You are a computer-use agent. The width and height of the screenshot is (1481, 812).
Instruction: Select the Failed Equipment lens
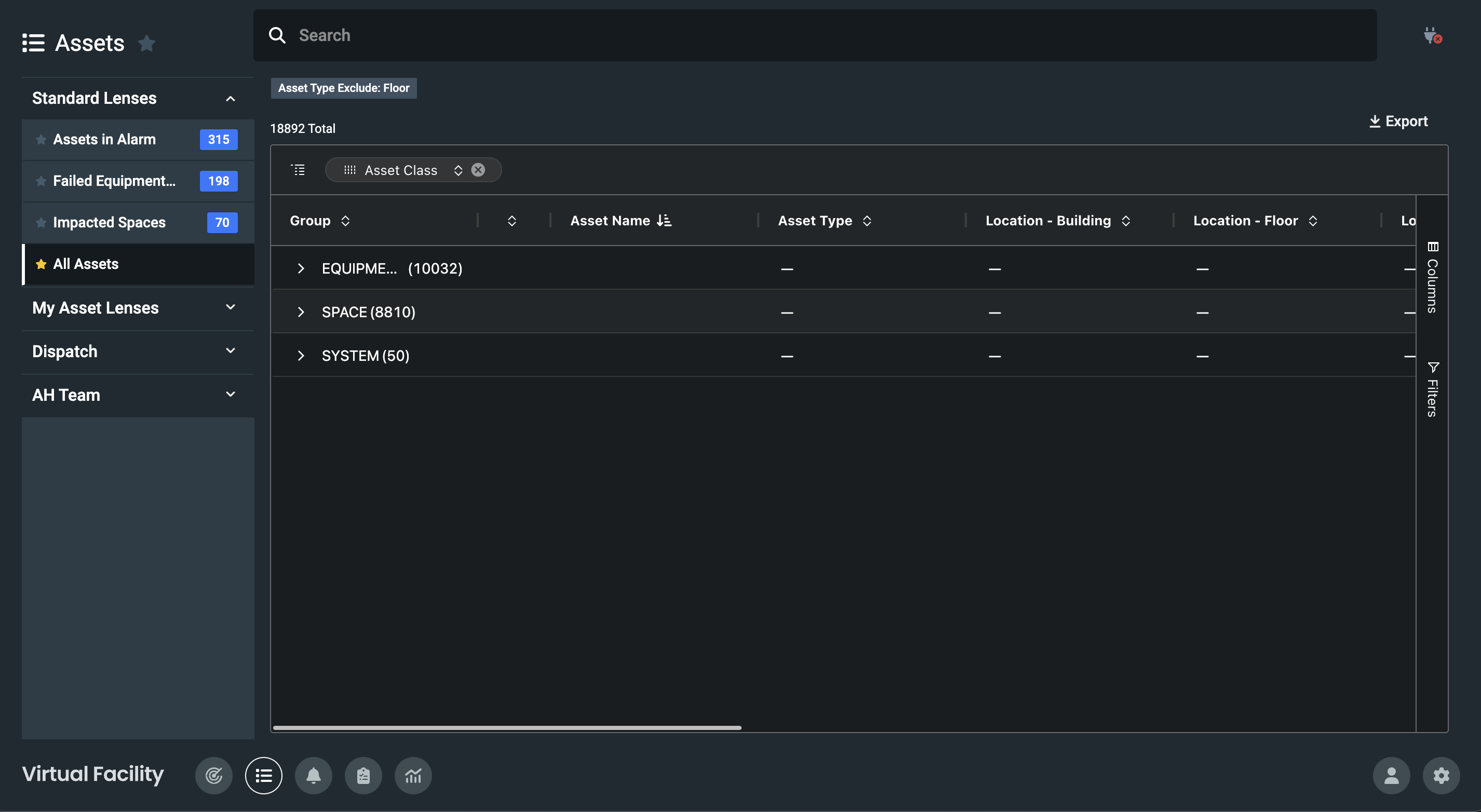tap(114, 181)
